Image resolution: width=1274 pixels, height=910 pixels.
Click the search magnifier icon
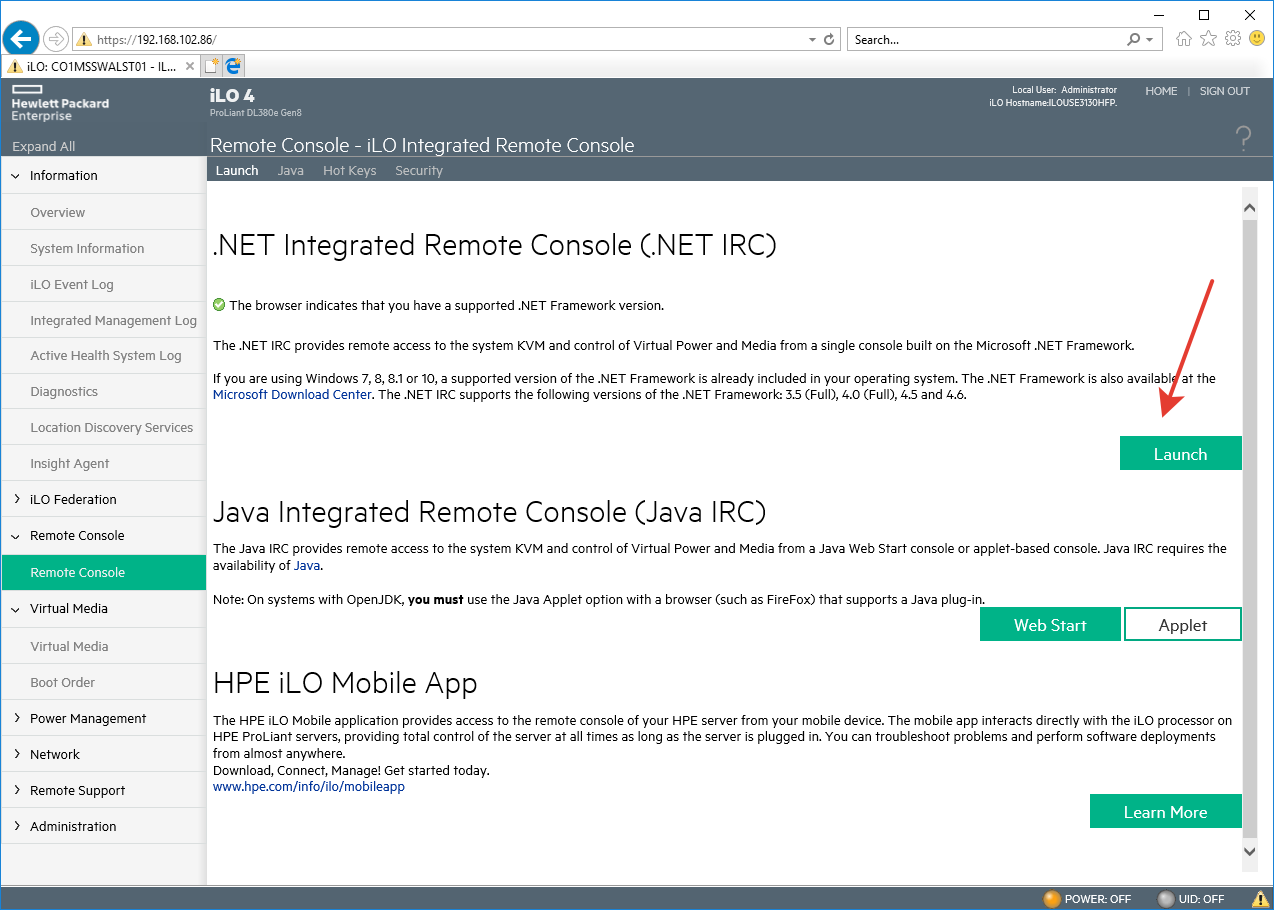click(x=1133, y=40)
